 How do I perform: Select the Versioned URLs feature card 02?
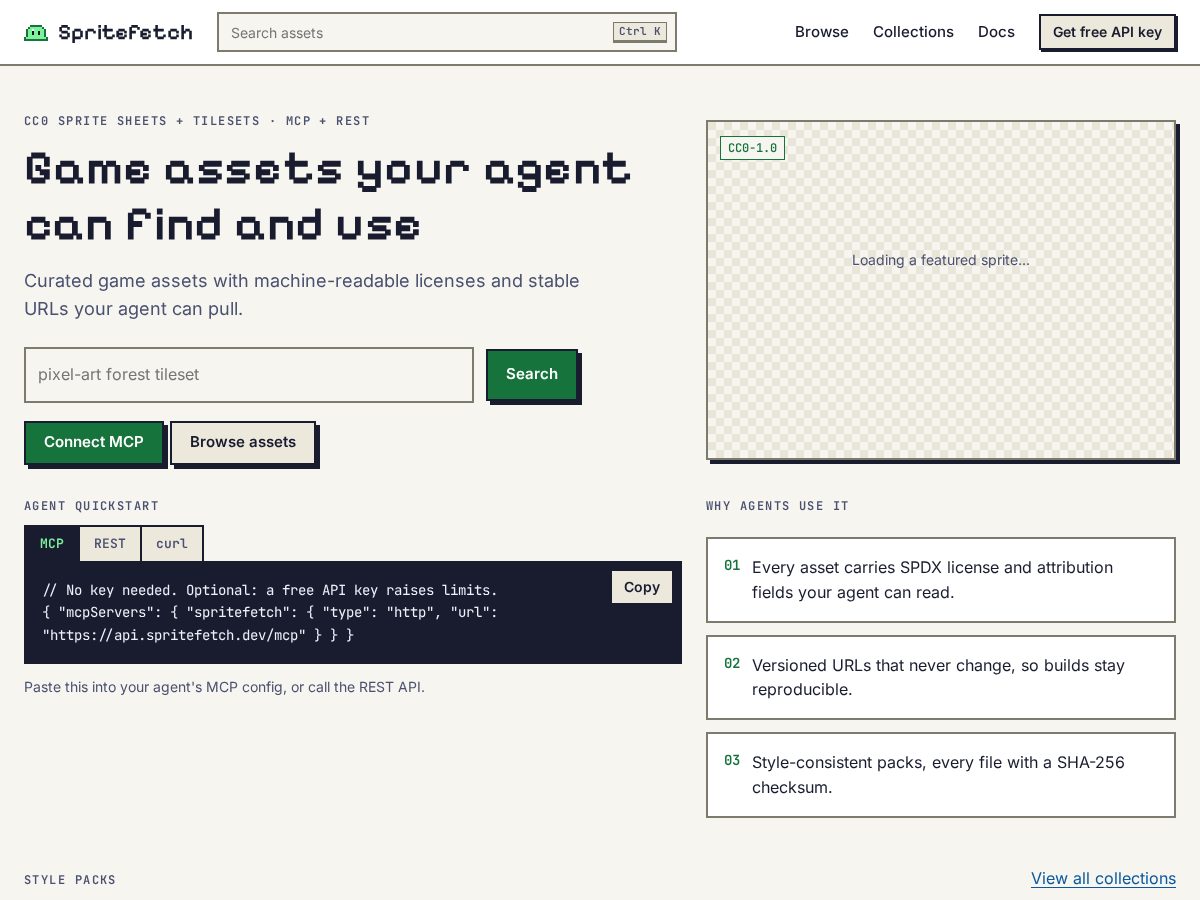941,677
